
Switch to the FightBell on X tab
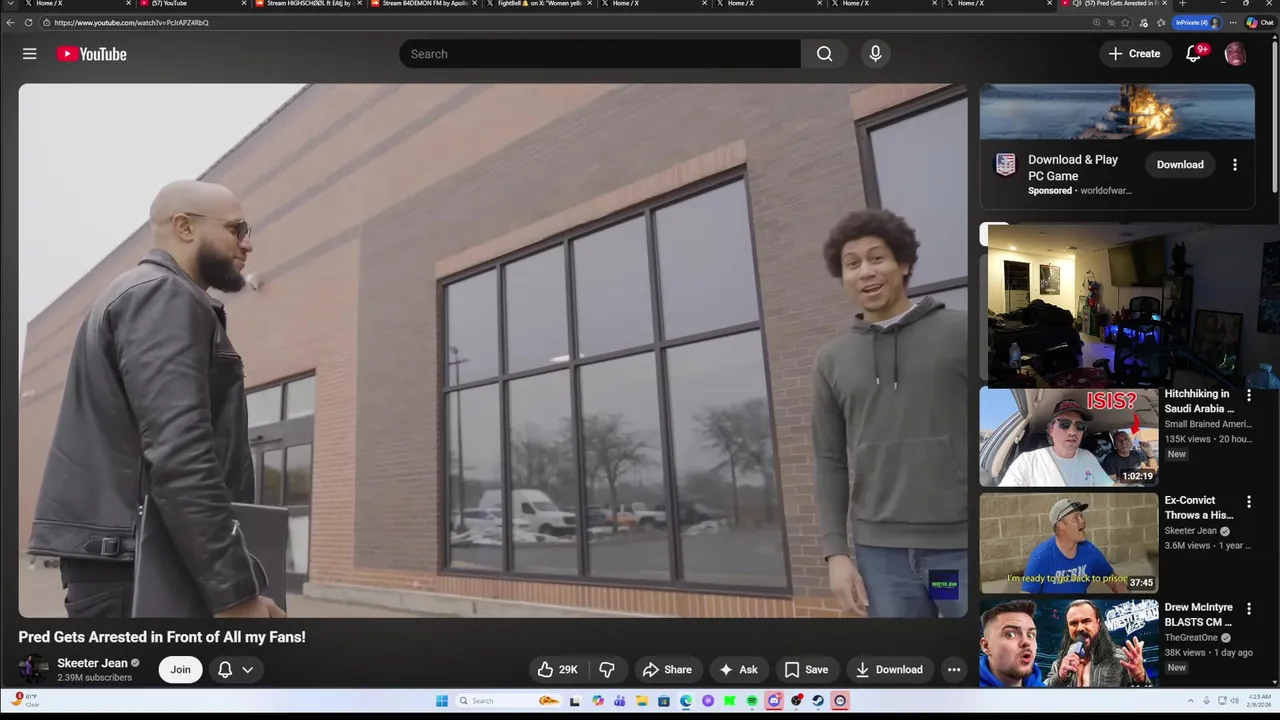(x=539, y=4)
